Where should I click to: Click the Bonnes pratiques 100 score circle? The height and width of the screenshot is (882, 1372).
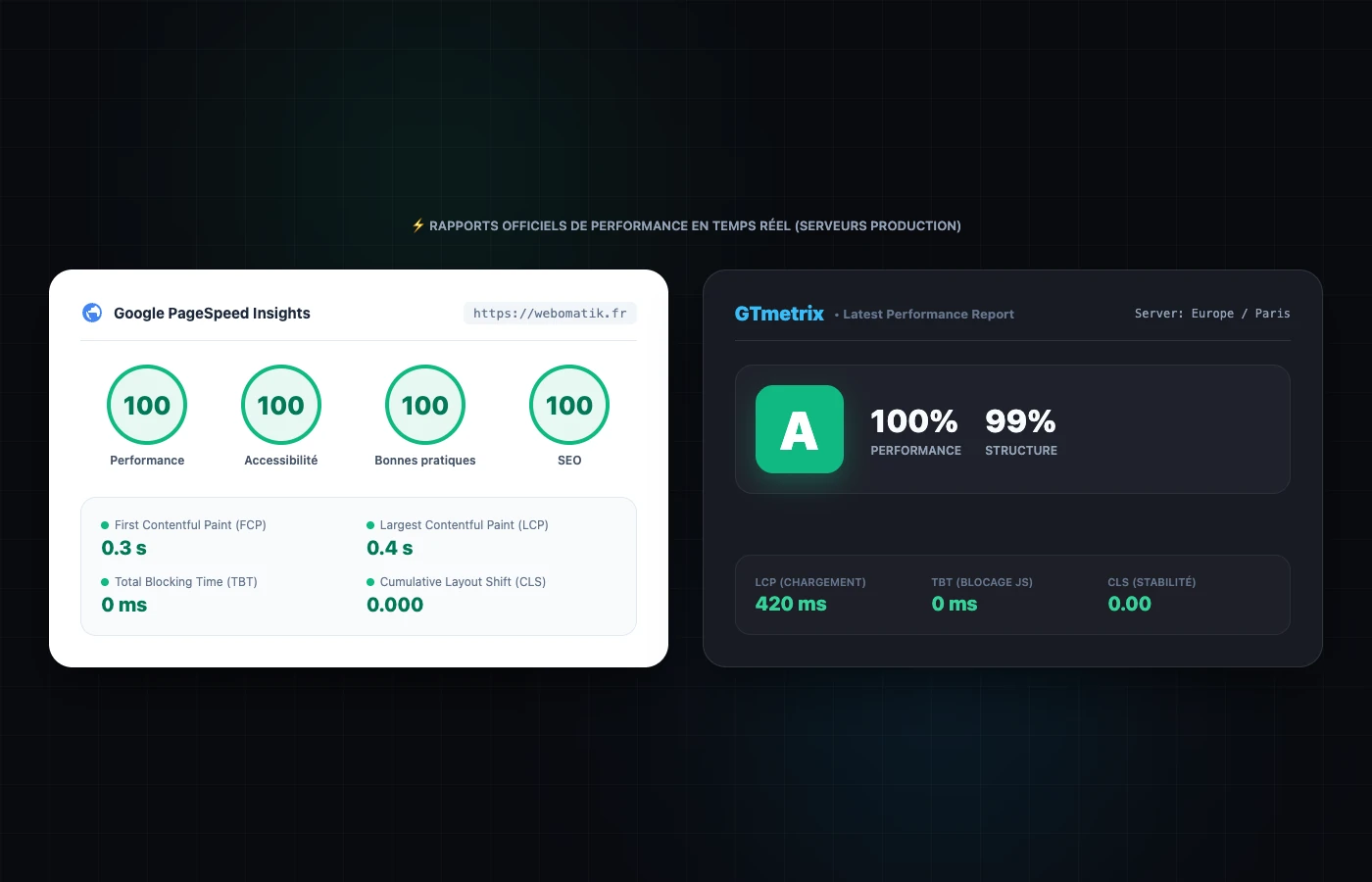425,405
